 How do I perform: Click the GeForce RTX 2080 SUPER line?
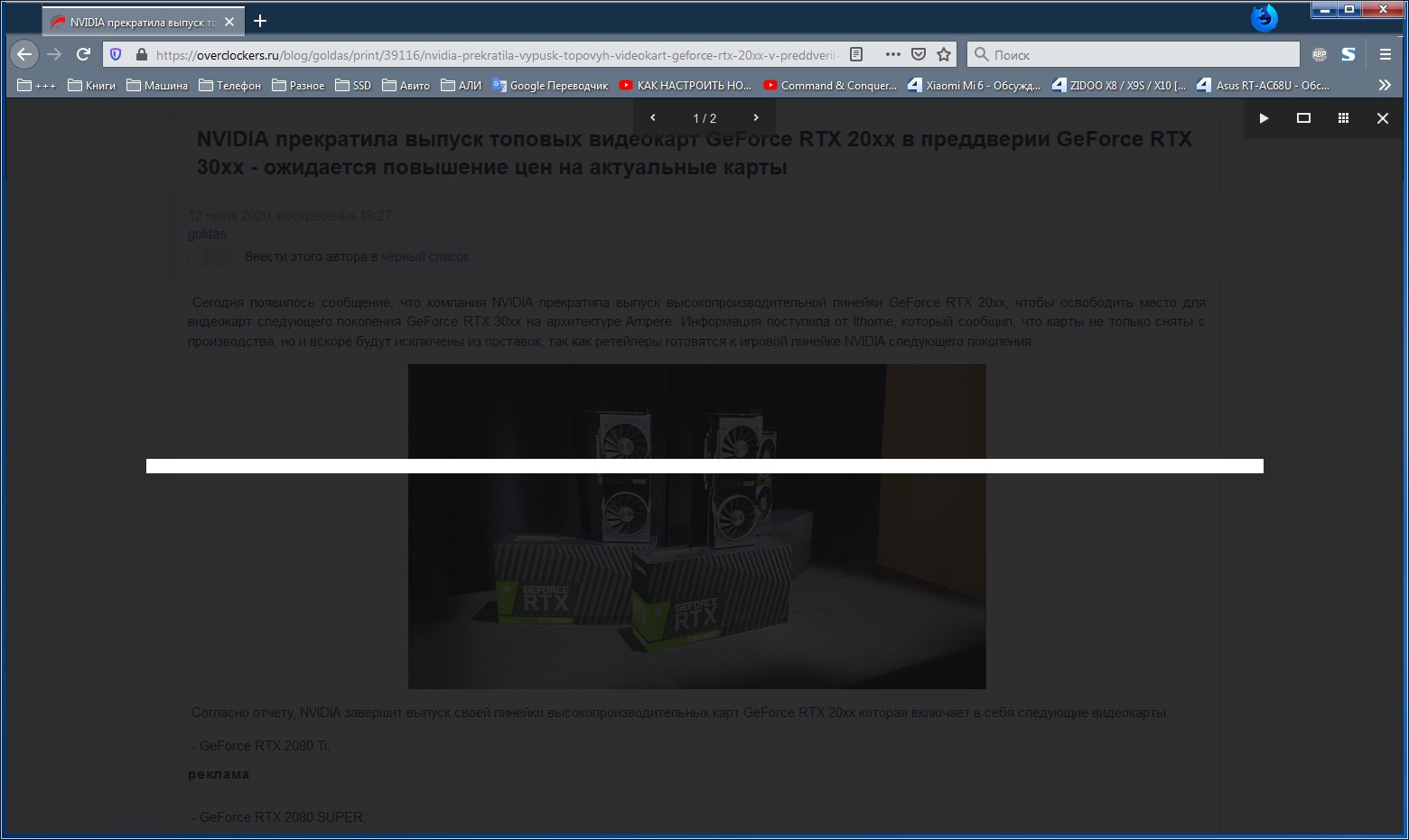coord(279,817)
